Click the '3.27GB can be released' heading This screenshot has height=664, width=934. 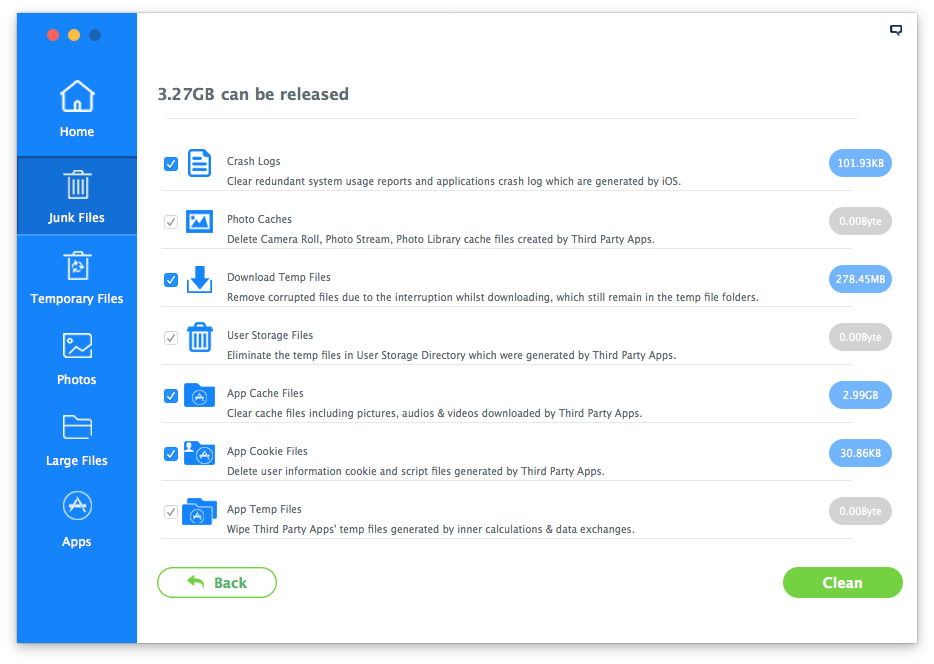253,94
